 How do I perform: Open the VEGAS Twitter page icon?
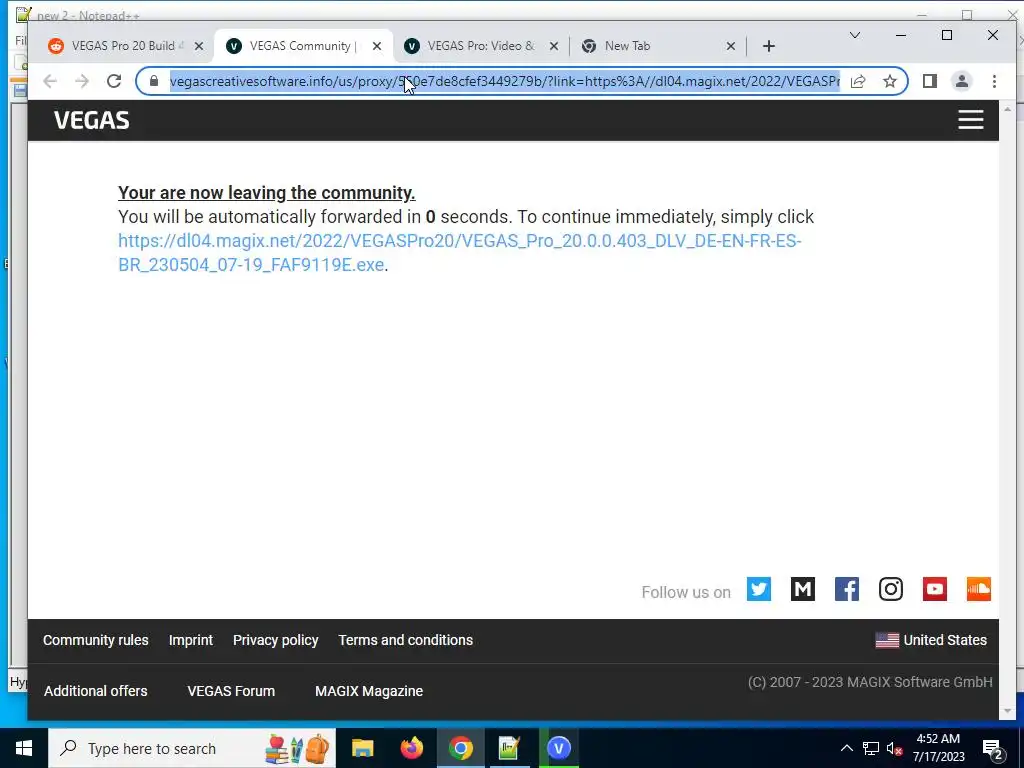click(759, 589)
